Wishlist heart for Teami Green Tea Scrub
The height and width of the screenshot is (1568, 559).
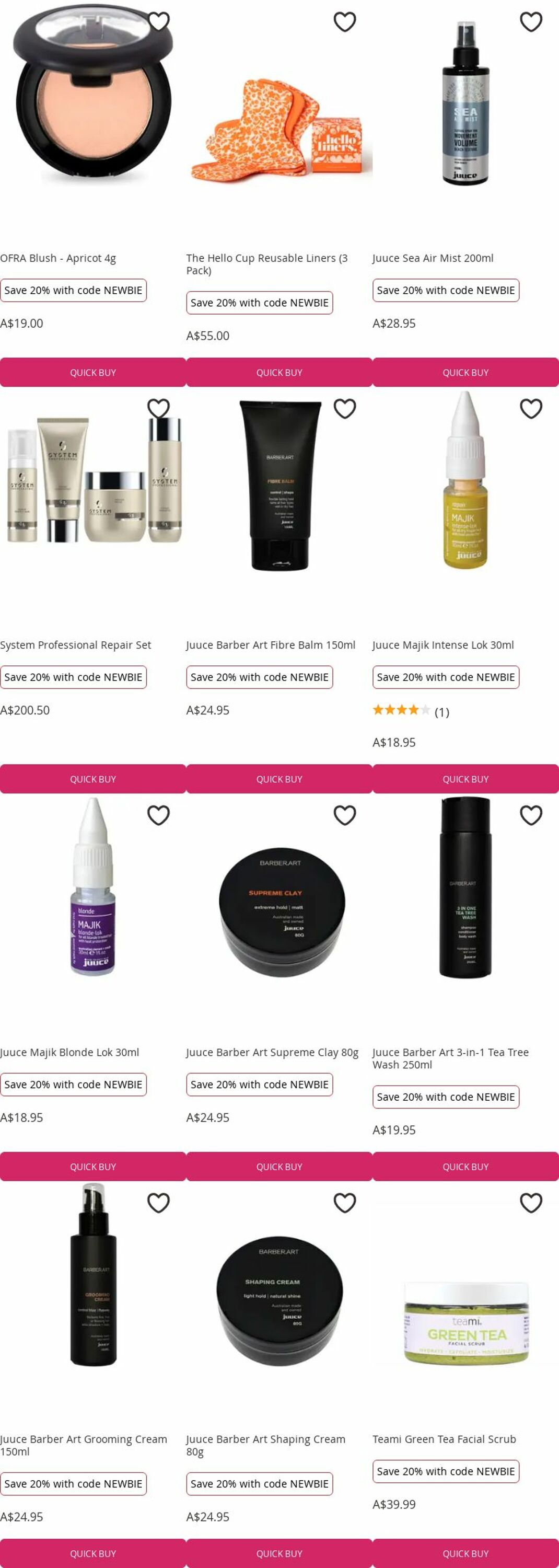(531, 1203)
